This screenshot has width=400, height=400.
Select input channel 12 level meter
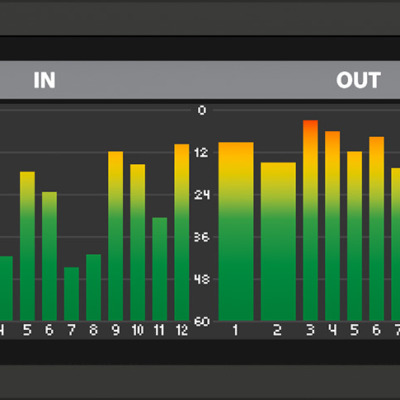182,233
